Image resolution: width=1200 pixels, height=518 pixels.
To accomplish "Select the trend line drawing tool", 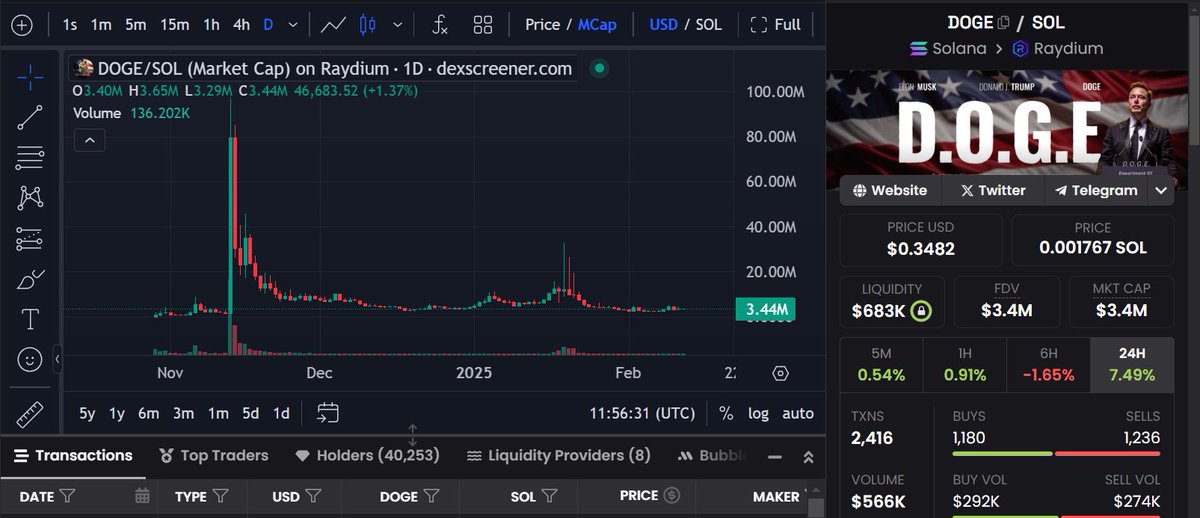I will 30,117.
